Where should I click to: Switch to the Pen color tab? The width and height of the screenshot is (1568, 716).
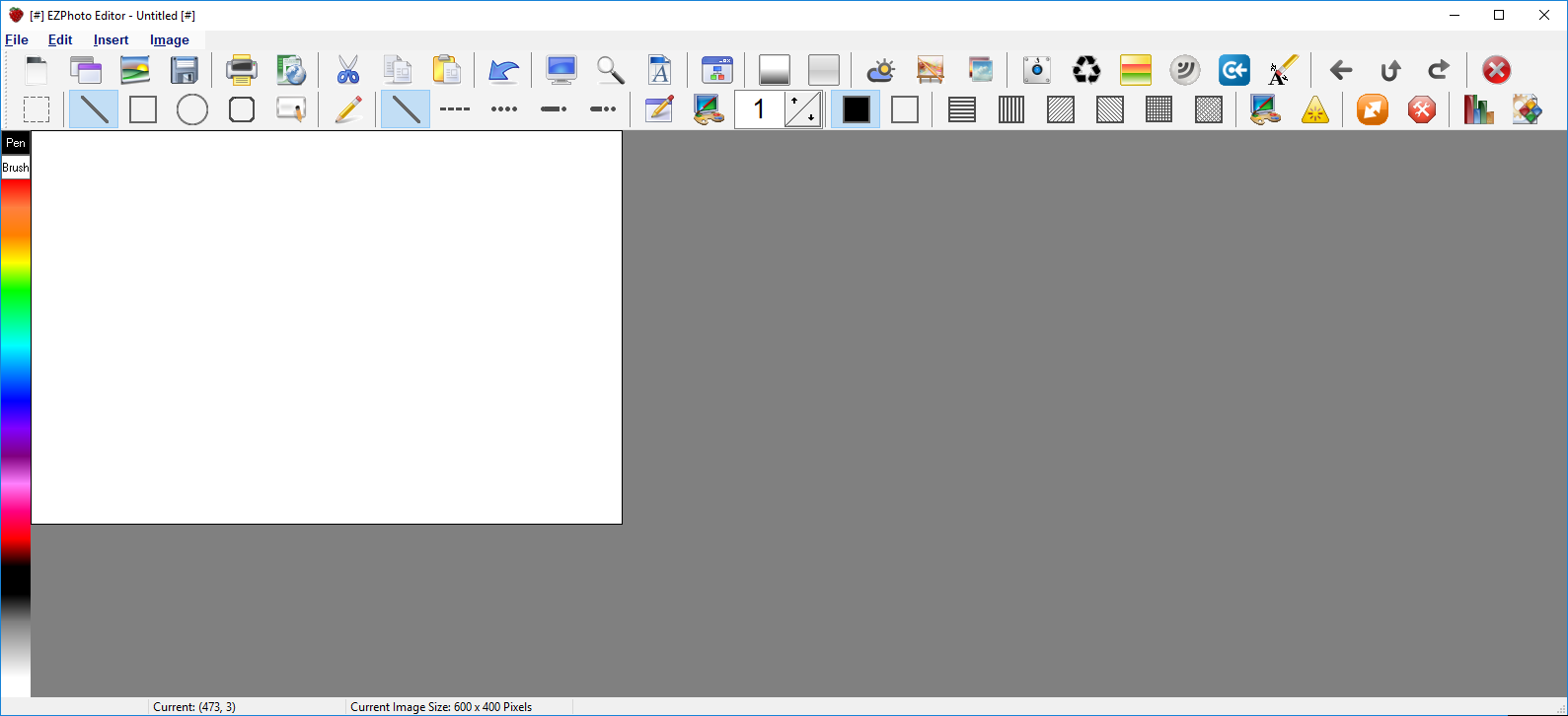(x=16, y=143)
